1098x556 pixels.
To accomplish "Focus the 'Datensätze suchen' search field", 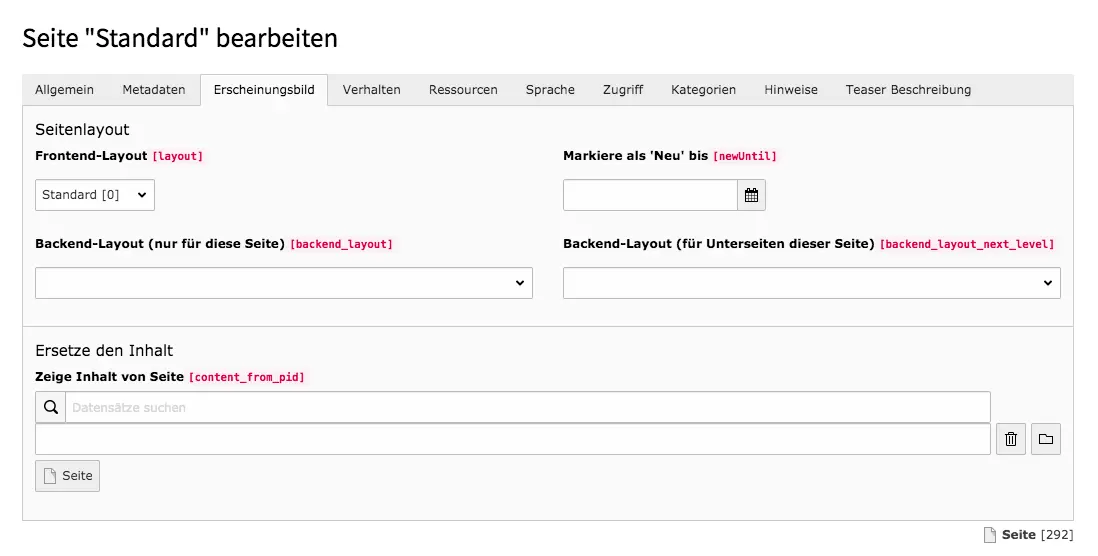I will 527,407.
